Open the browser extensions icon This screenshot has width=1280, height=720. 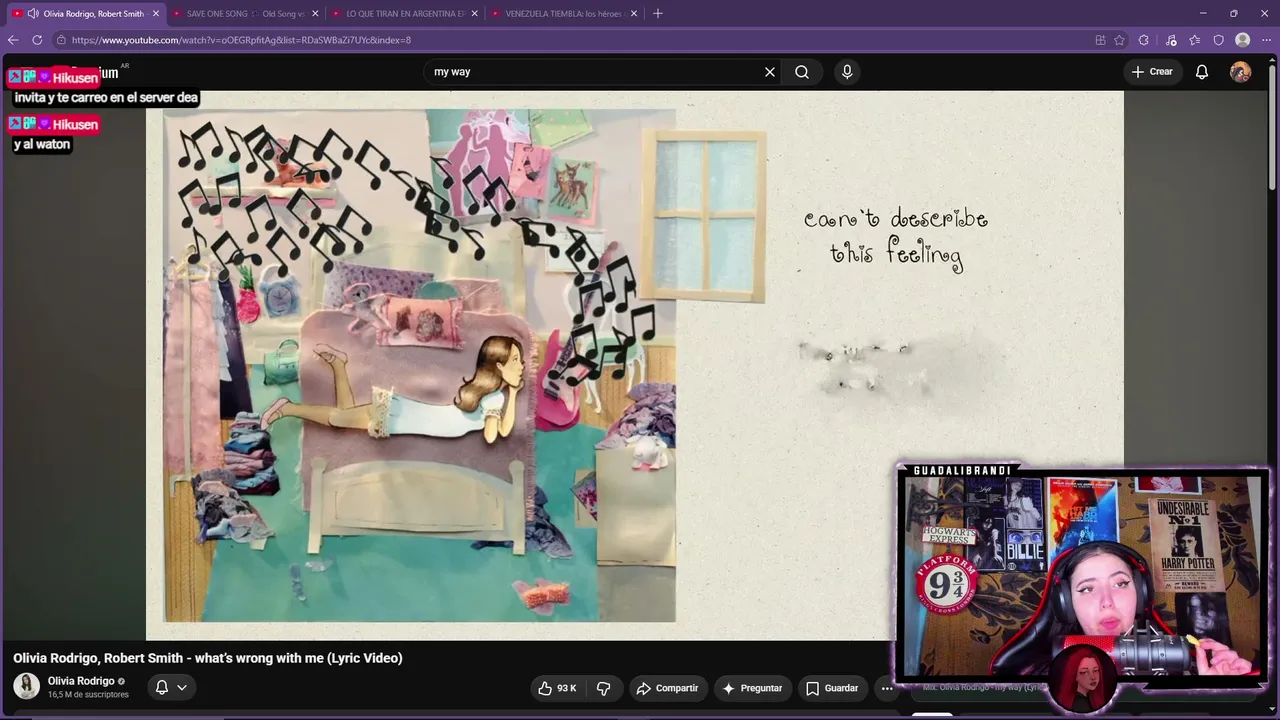point(1144,40)
